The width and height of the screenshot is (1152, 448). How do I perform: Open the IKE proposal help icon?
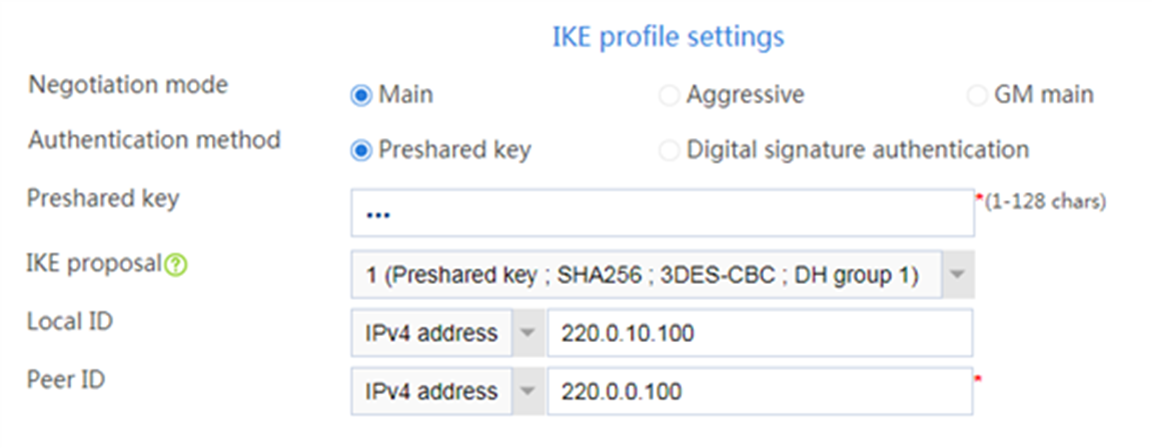pos(176,265)
